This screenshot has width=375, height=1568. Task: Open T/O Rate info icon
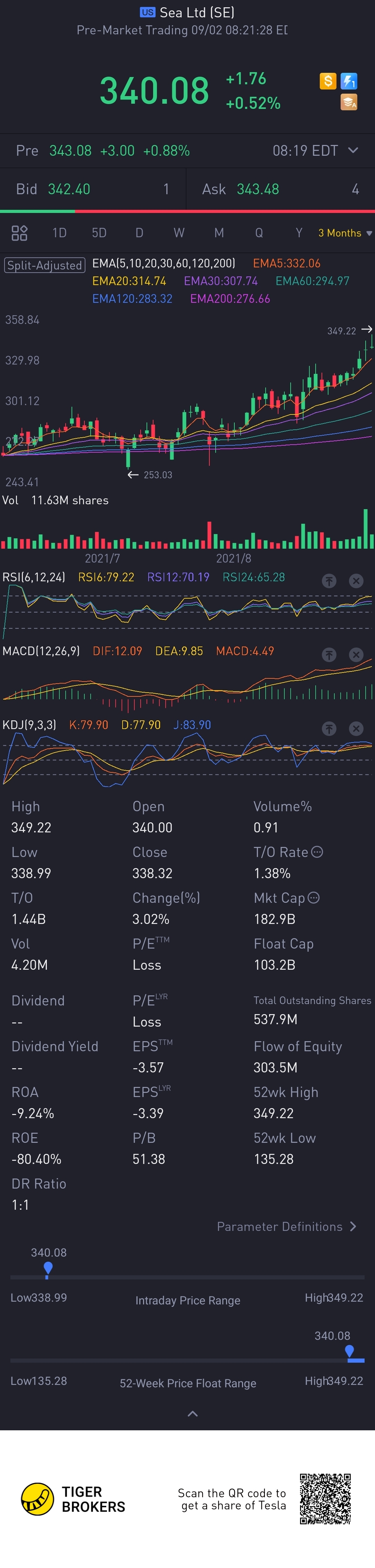click(x=317, y=851)
